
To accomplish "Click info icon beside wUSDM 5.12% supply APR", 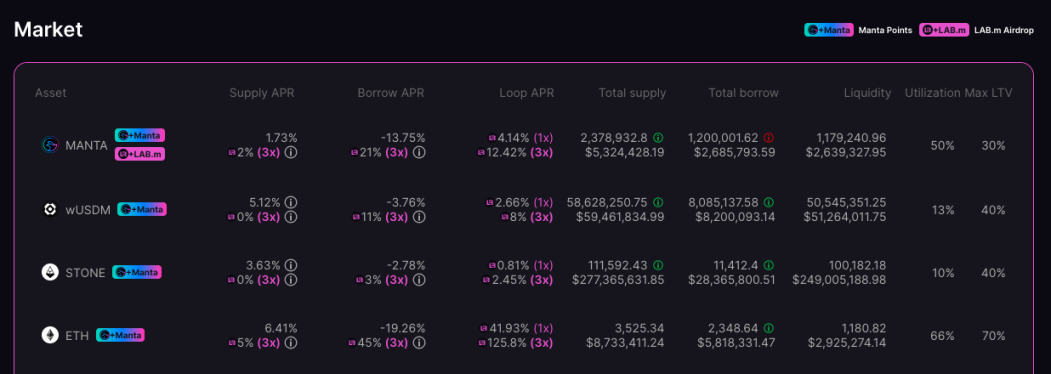I will (x=290, y=202).
